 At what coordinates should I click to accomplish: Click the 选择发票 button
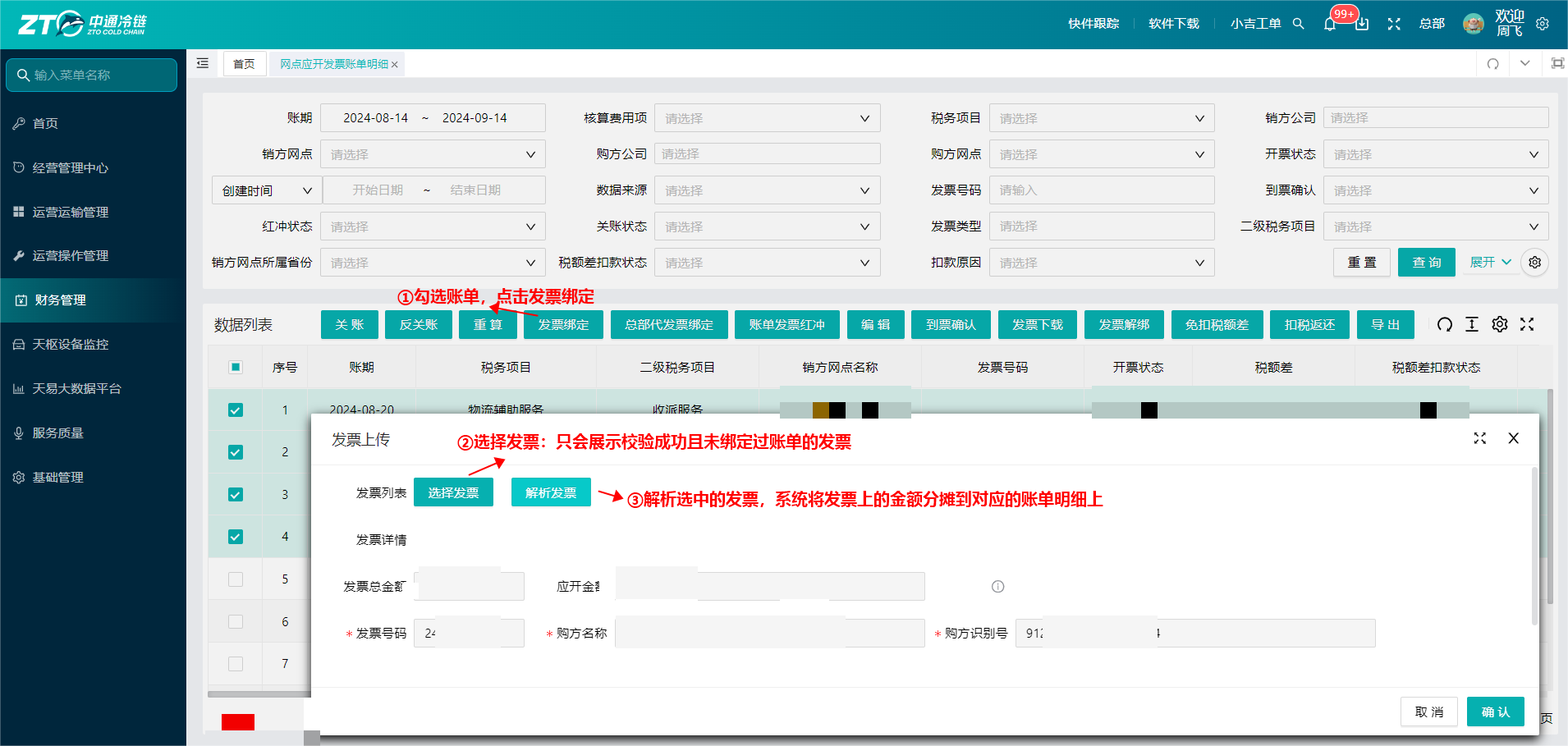click(x=453, y=492)
